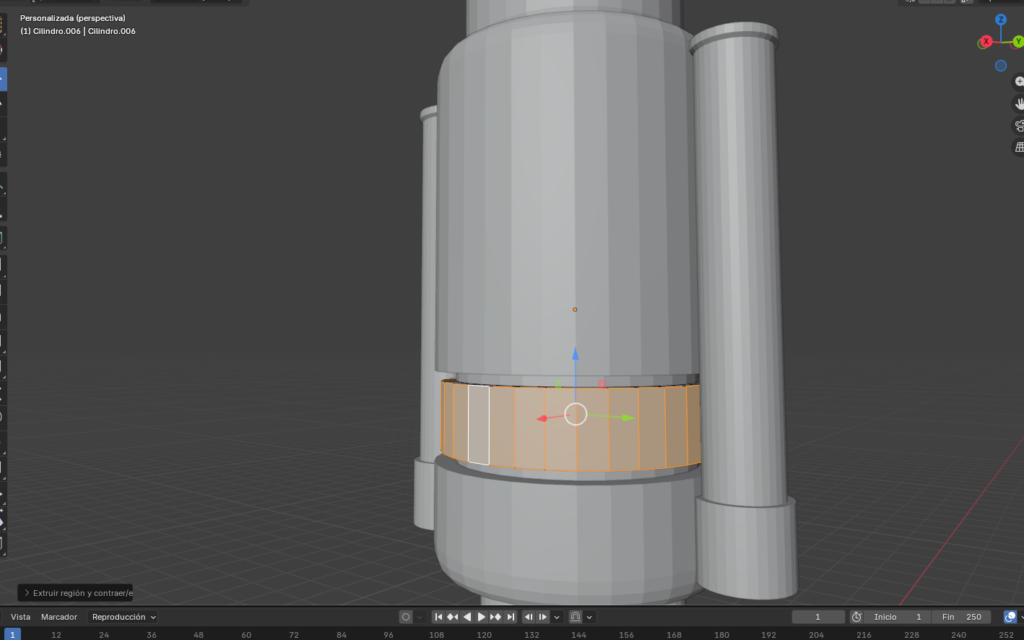Viewport: 1024px width, 640px height.
Task: Click the current frame field showing 1
Action: pos(817,617)
